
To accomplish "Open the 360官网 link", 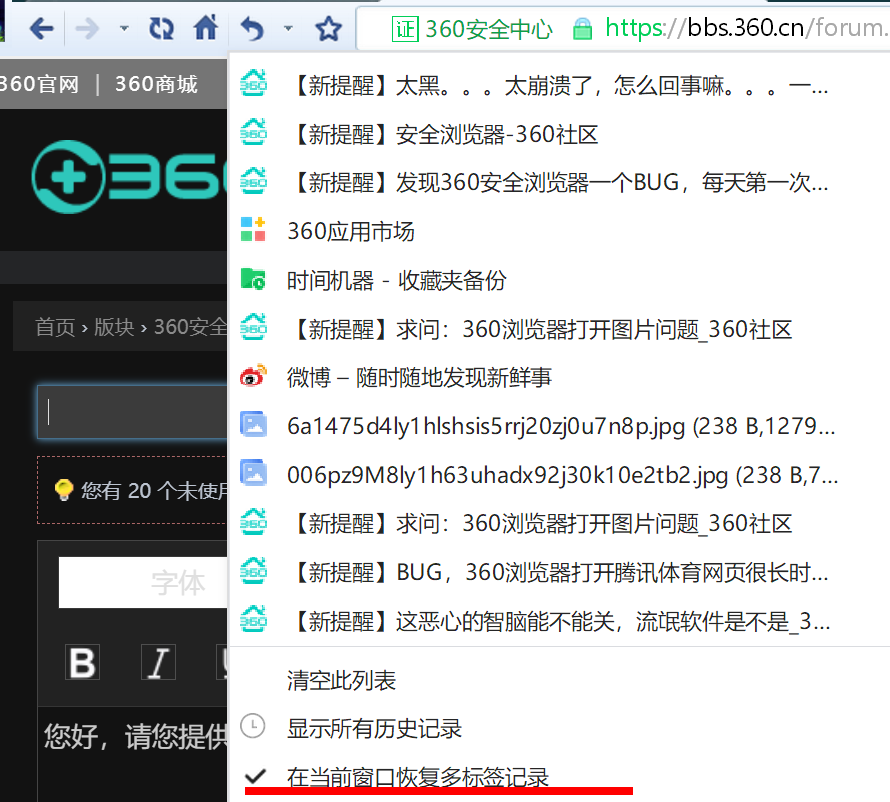I will pyautogui.click(x=39, y=84).
